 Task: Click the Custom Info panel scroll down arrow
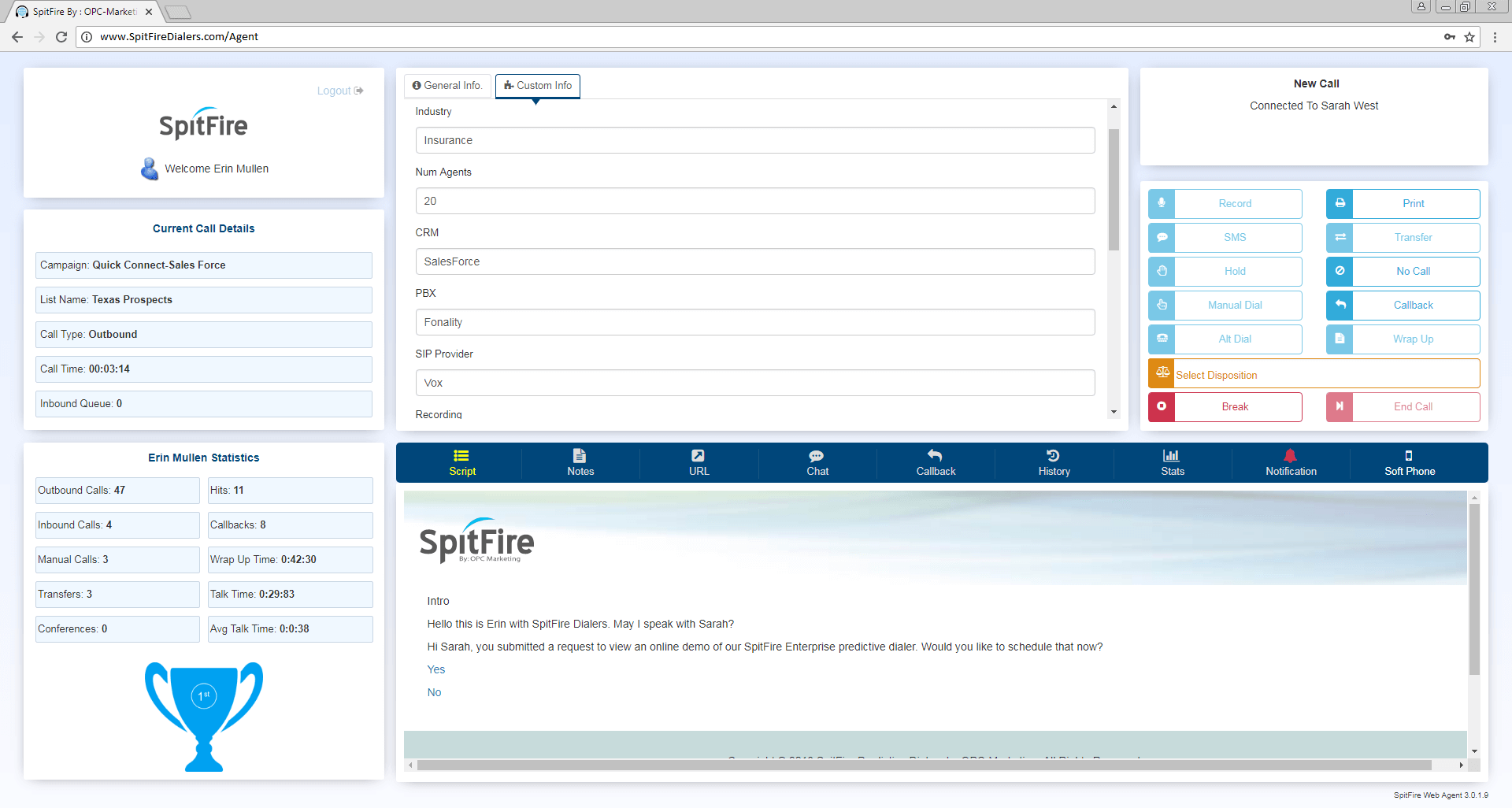[1114, 412]
